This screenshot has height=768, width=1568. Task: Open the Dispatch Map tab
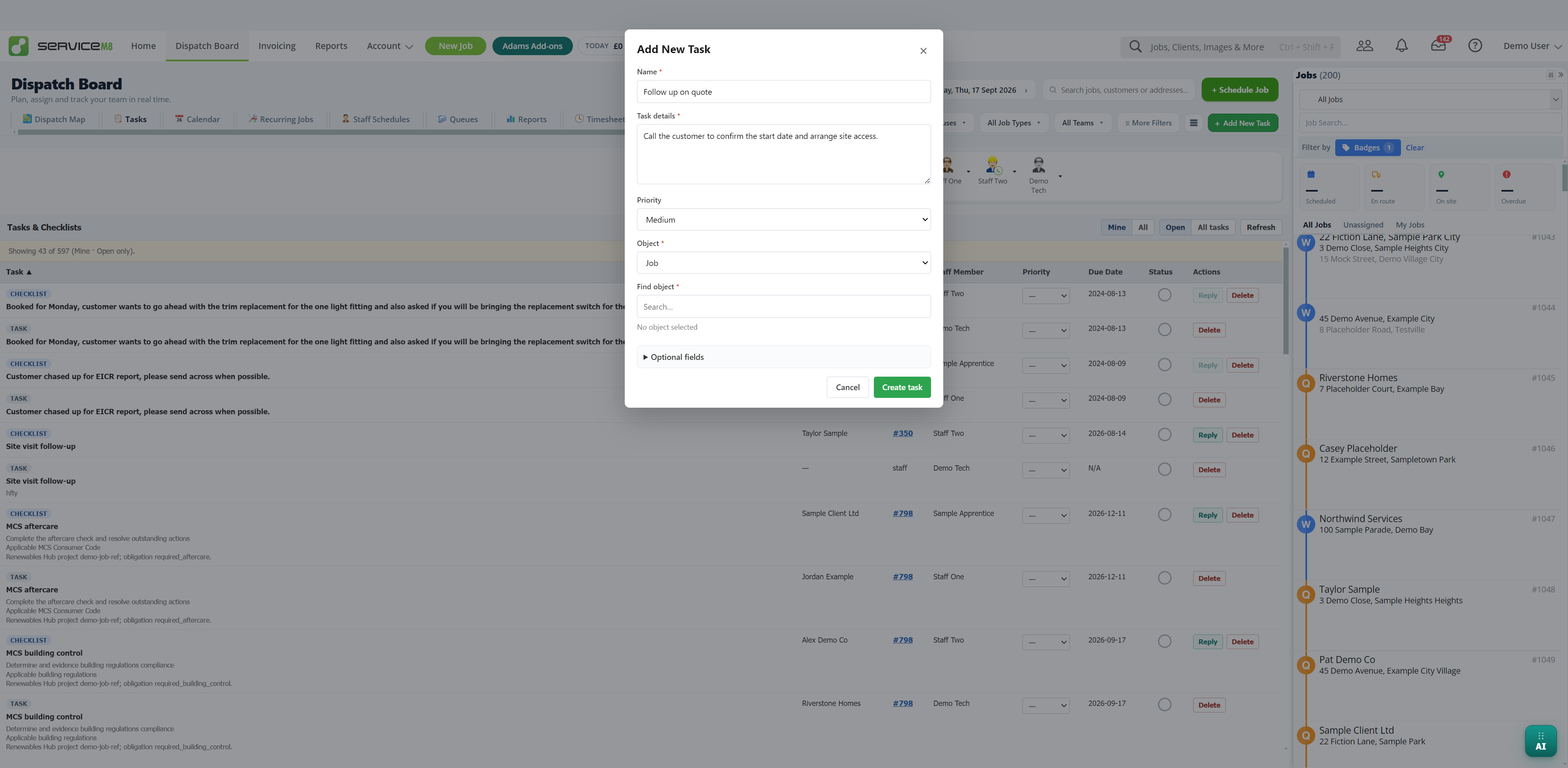pos(53,119)
